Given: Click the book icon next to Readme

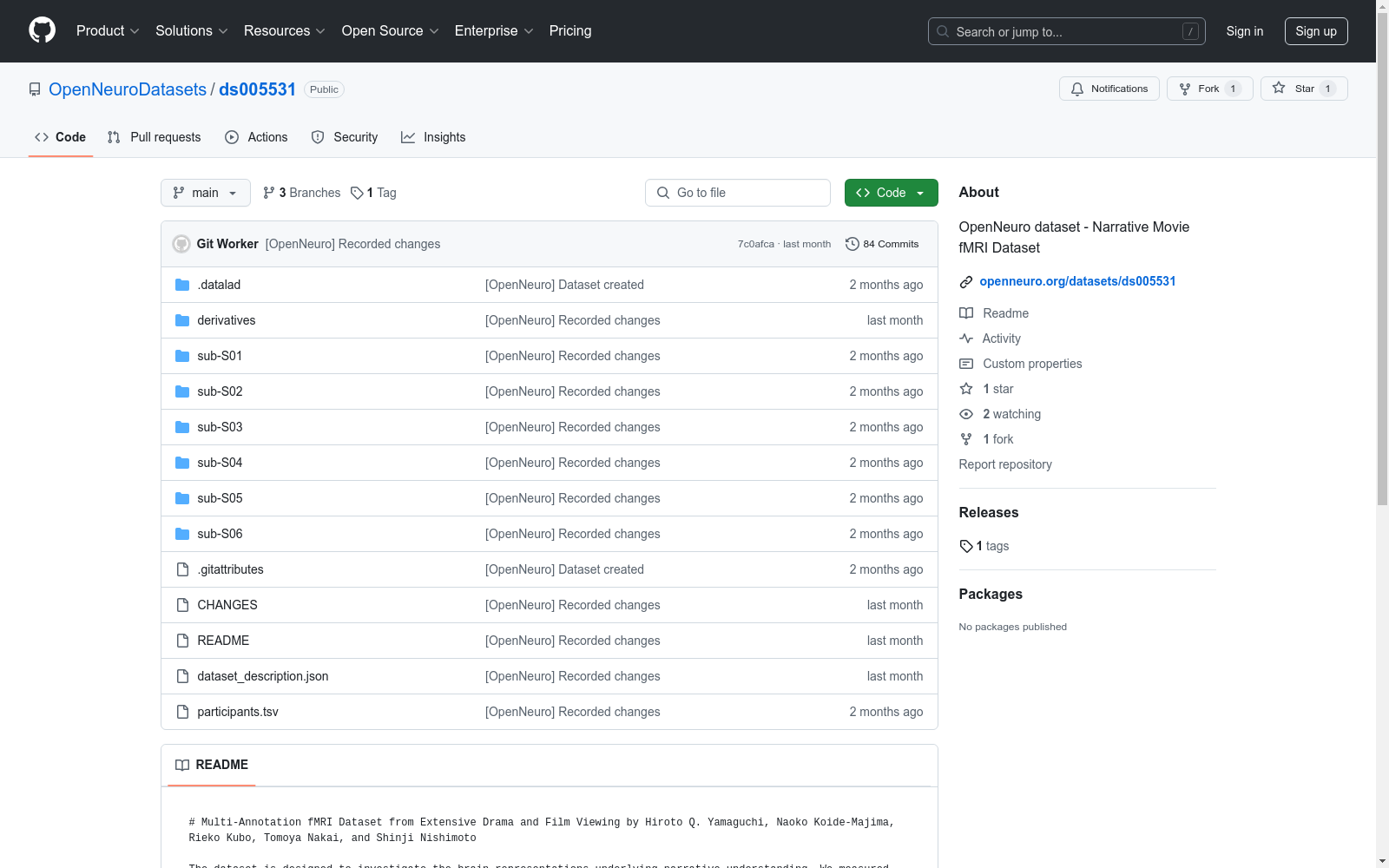Looking at the screenshot, I should pyautogui.click(x=966, y=313).
